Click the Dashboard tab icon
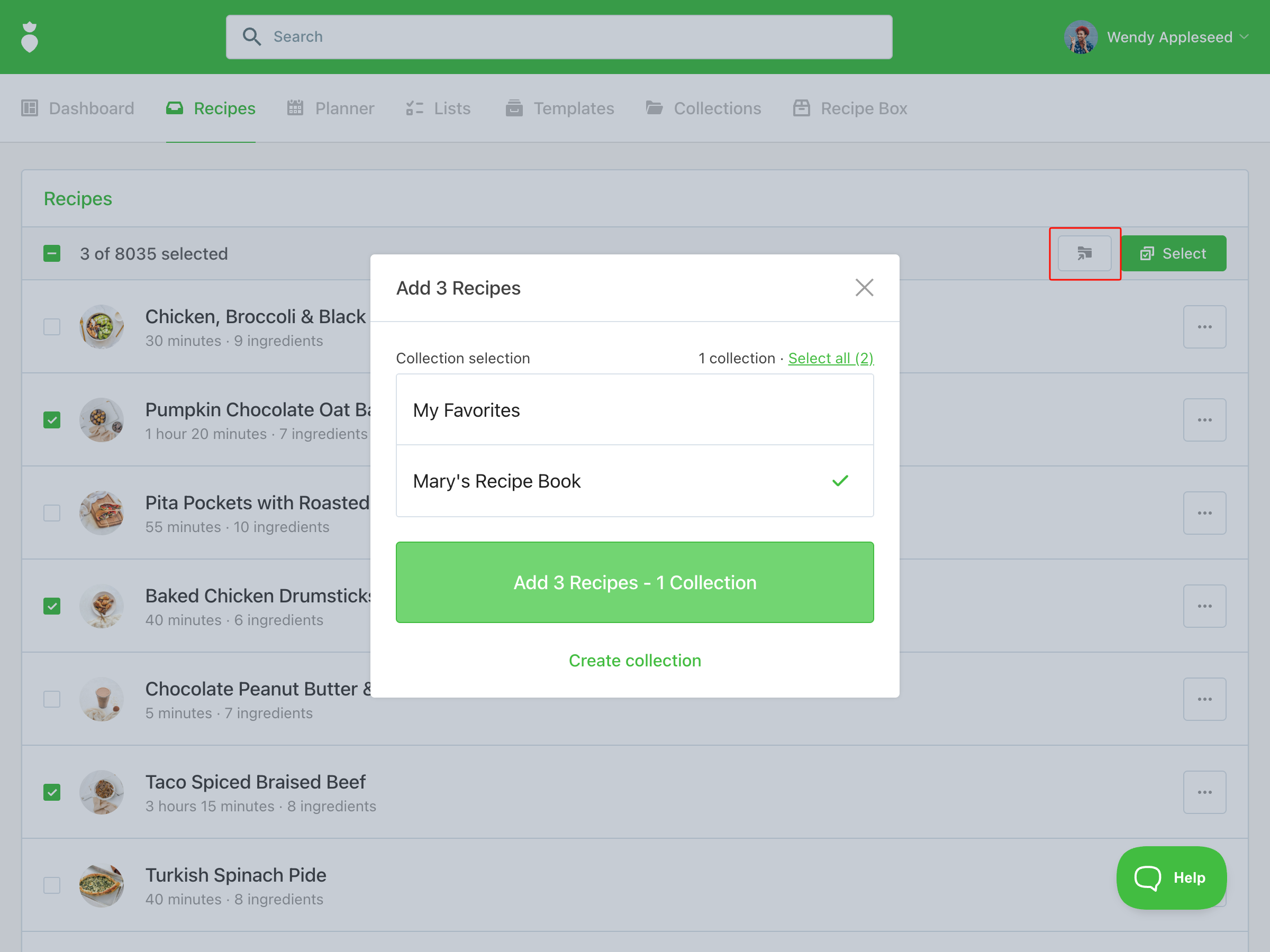Image resolution: width=1270 pixels, height=952 pixels. point(30,108)
